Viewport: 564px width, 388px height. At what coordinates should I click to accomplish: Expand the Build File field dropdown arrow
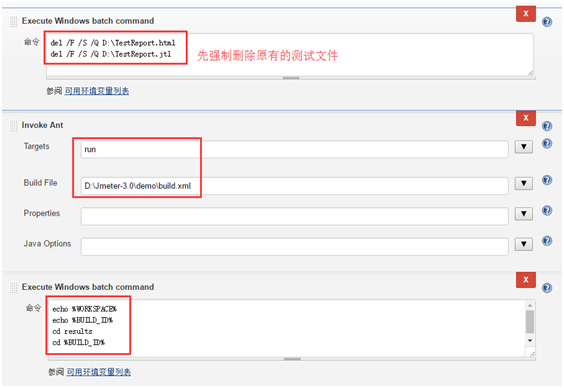pos(523,183)
